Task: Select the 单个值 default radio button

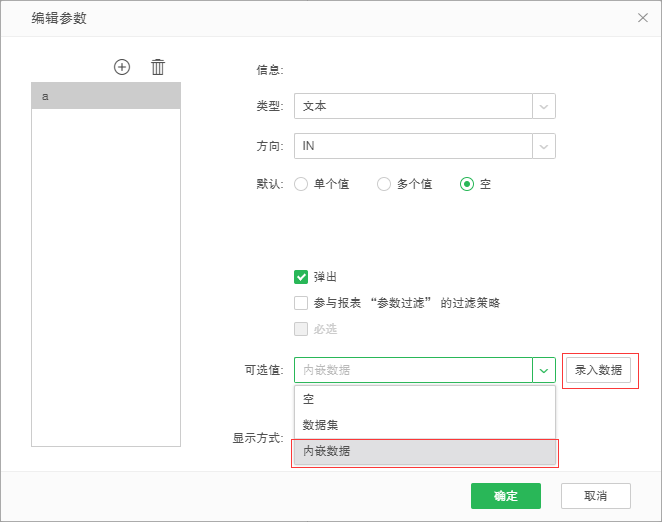Action: (x=301, y=184)
